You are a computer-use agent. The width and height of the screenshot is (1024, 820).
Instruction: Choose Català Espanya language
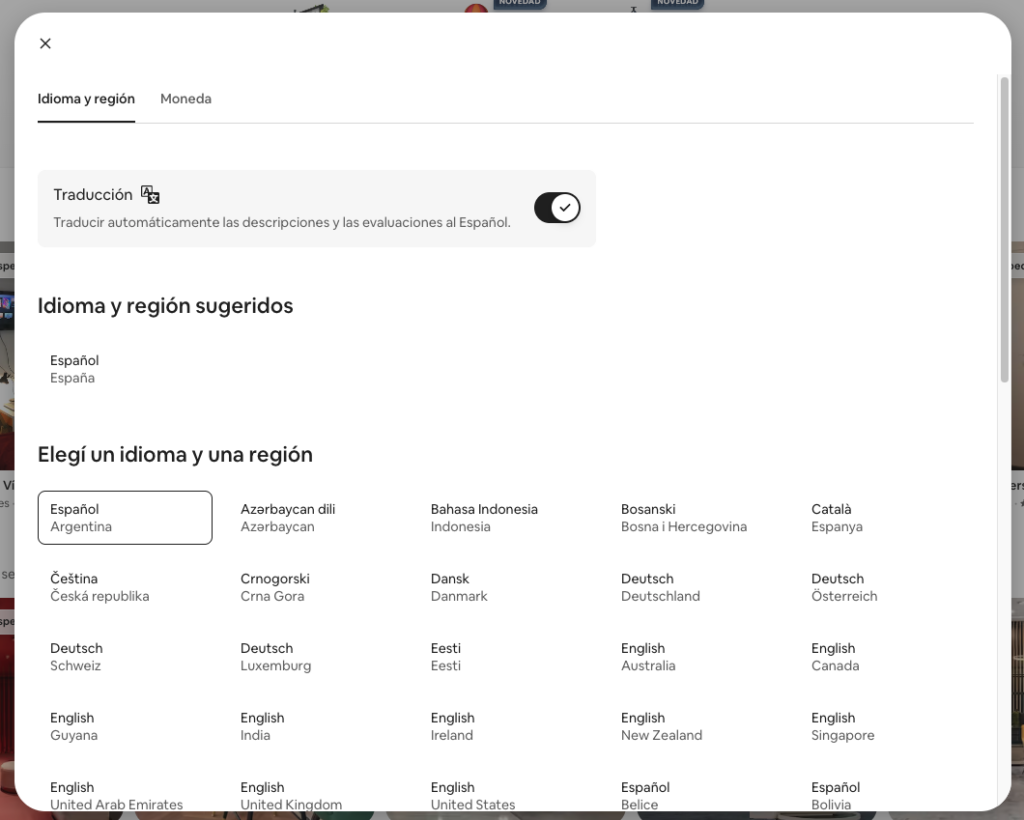pos(837,518)
